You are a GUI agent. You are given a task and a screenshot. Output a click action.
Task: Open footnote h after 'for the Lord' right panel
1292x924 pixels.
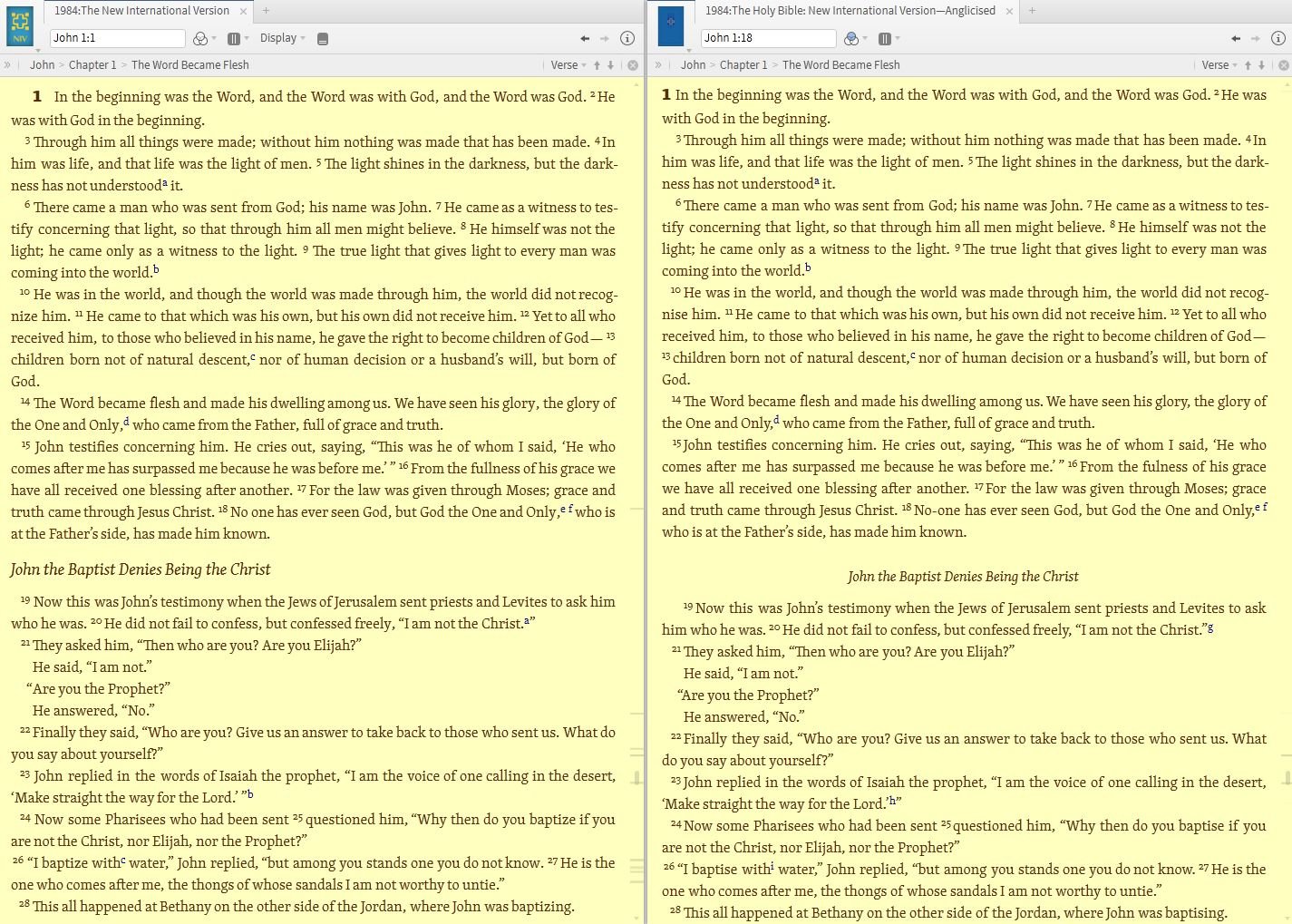point(892,801)
